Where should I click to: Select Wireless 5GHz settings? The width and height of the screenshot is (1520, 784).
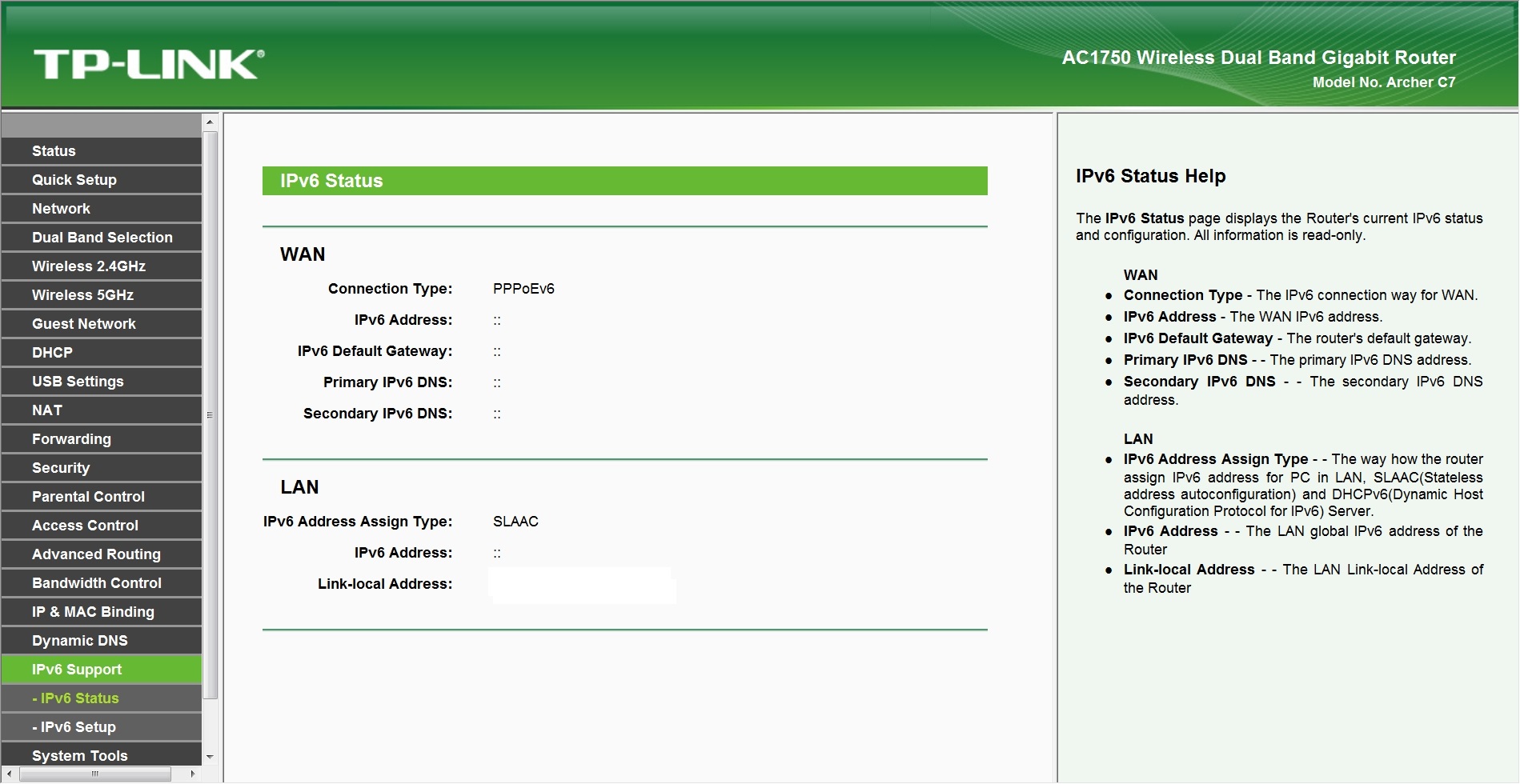click(x=102, y=295)
